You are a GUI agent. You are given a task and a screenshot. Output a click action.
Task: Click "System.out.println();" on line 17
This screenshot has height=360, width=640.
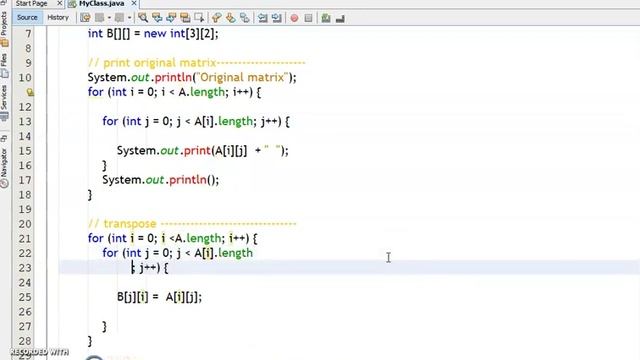[x=160, y=180]
